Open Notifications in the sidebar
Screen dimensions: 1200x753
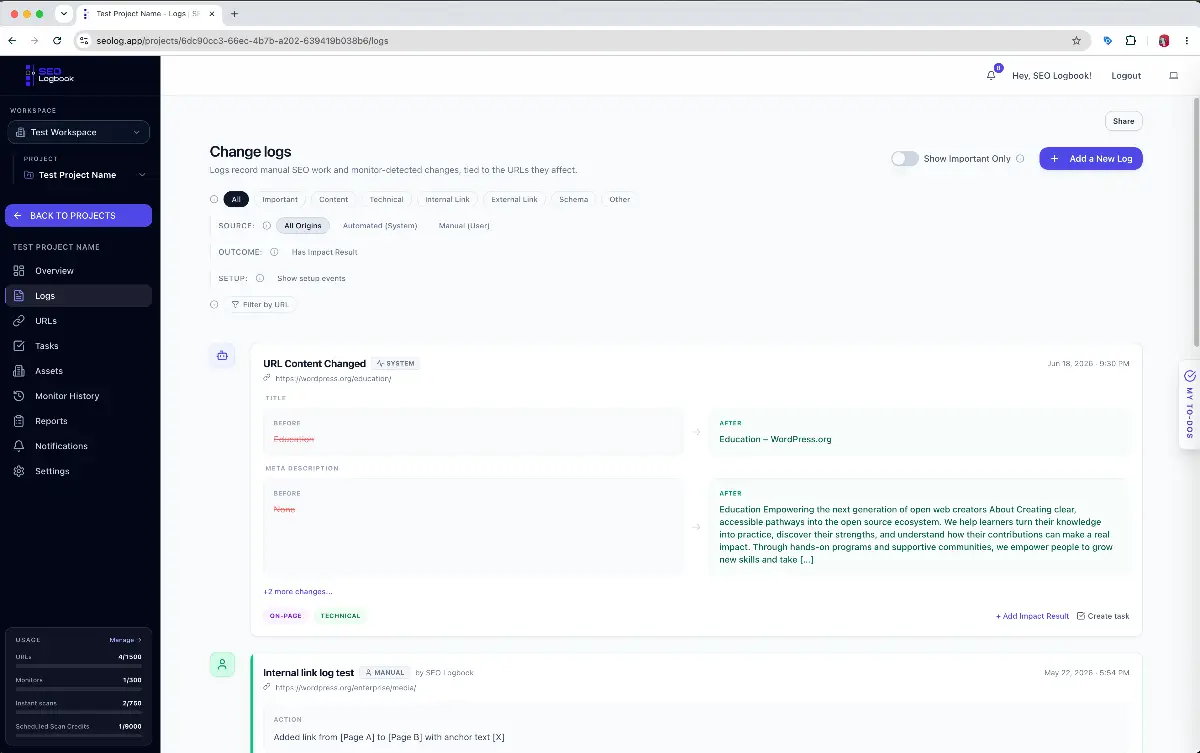click(78, 446)
